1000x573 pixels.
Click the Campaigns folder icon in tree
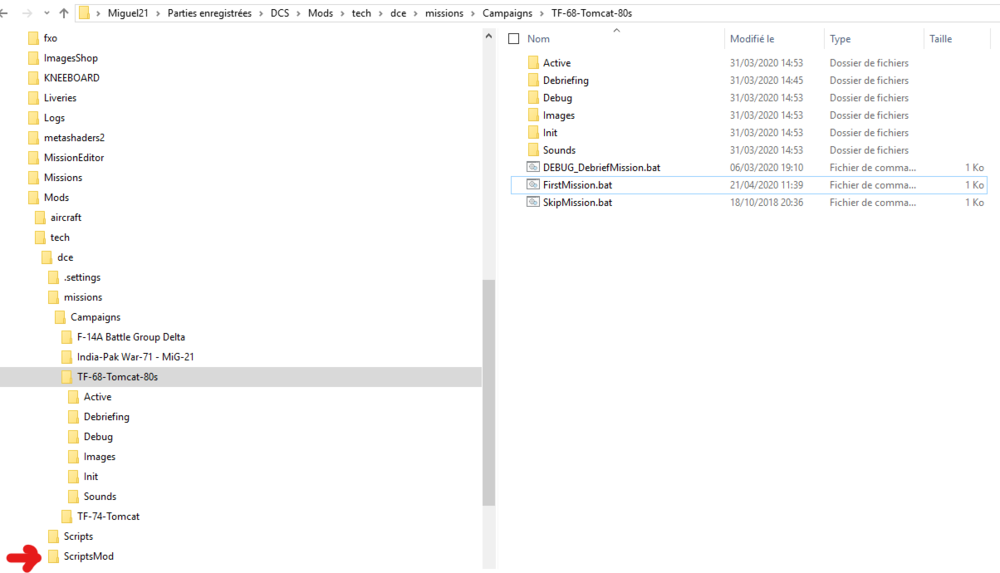pyautogui.click(x=60, y=317)
